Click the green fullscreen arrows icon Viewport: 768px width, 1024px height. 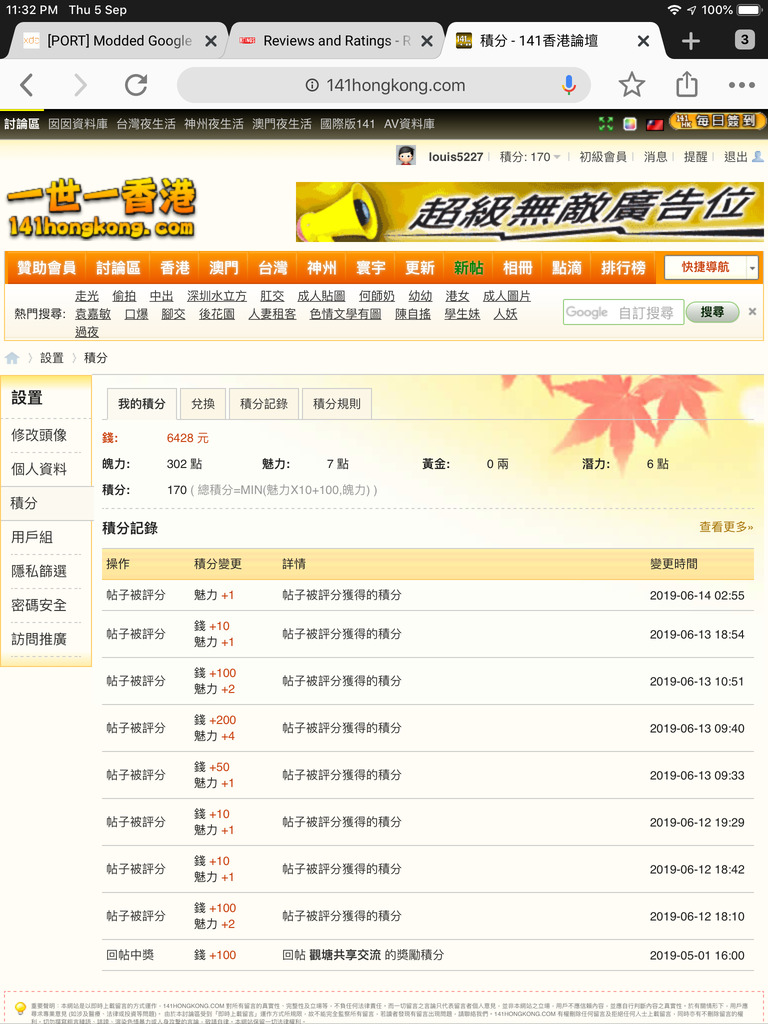tap(606, 123)
